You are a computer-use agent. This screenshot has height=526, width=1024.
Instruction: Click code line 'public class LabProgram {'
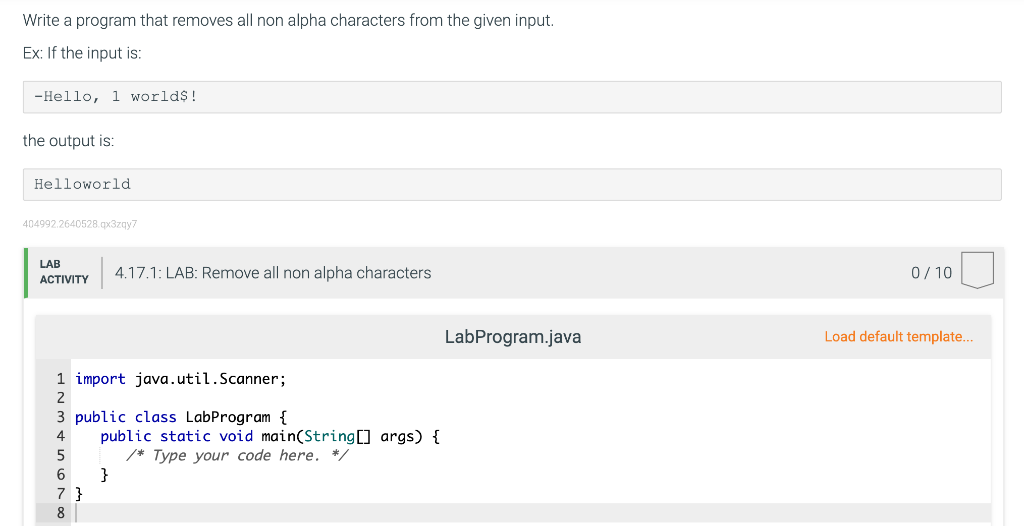pos(181,417)
